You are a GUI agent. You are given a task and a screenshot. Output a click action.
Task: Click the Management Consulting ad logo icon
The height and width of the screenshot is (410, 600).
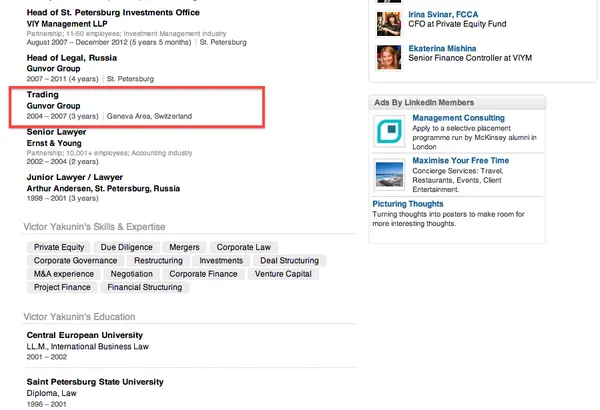point(389,131)
